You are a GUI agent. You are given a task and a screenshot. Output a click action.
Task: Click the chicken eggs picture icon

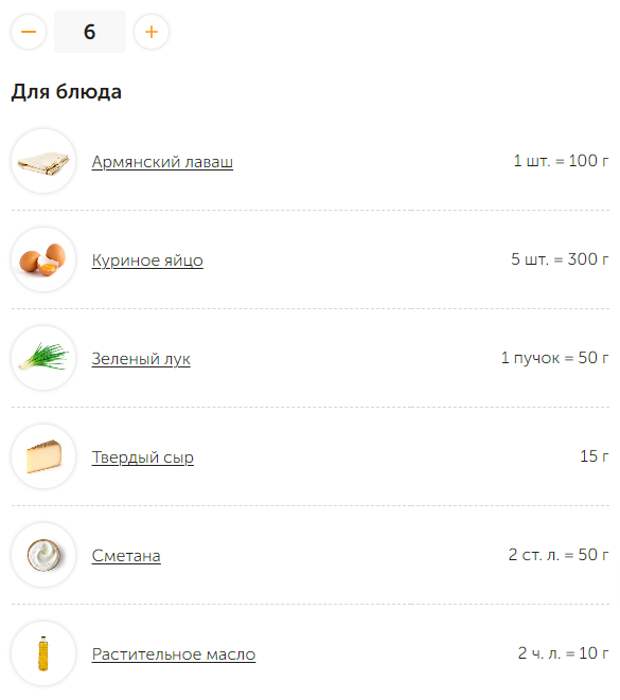point(44,259)
